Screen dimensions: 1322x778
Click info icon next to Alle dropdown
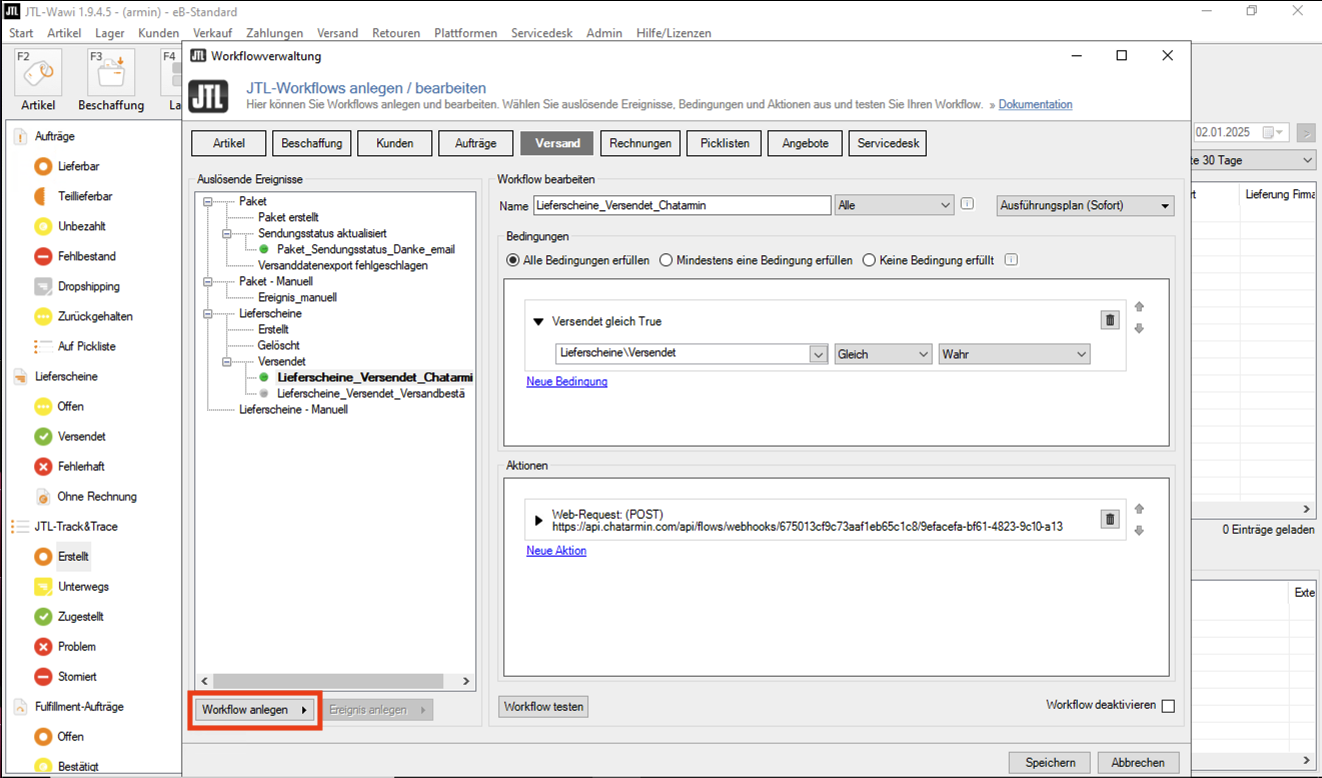[x=967, y=205]
